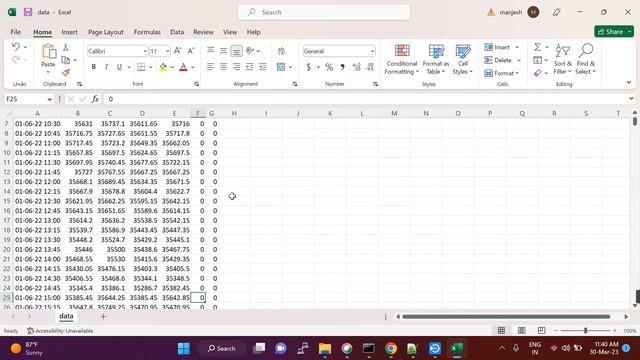Toggle left text alignment
The image size is (640, 360).
[211, 67]
